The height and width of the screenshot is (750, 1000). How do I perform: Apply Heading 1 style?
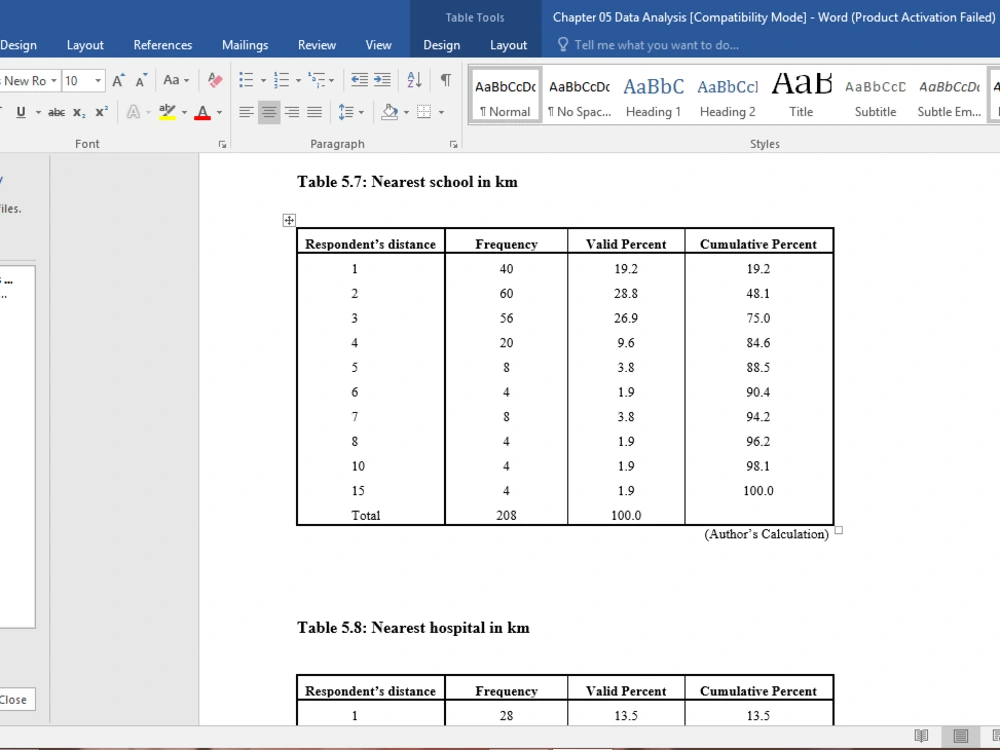653,95
